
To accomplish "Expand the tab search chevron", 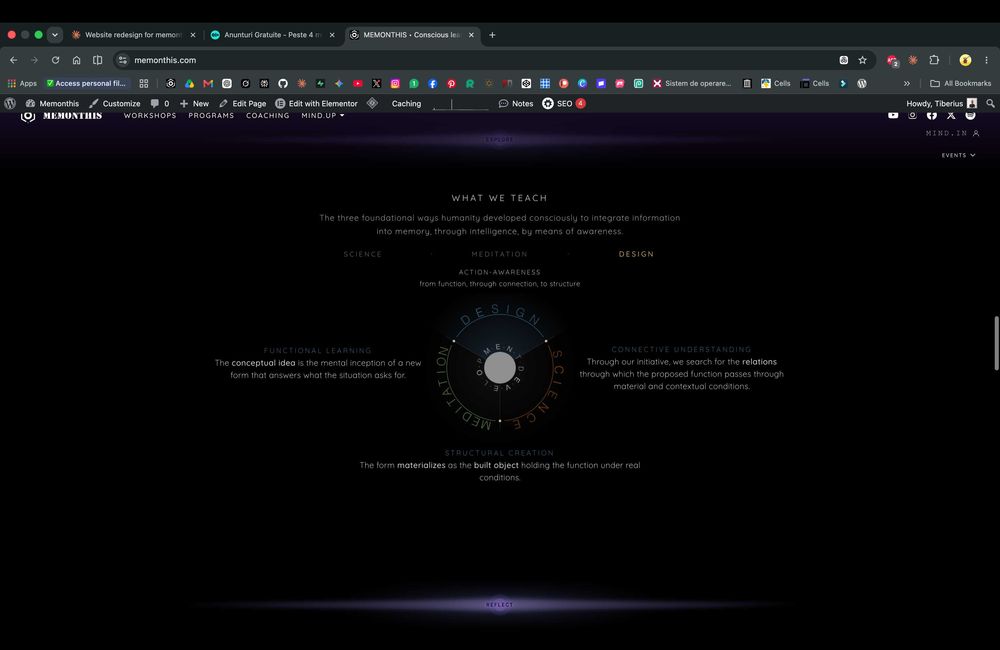I will pyautogui.click(x=55, y=35).
